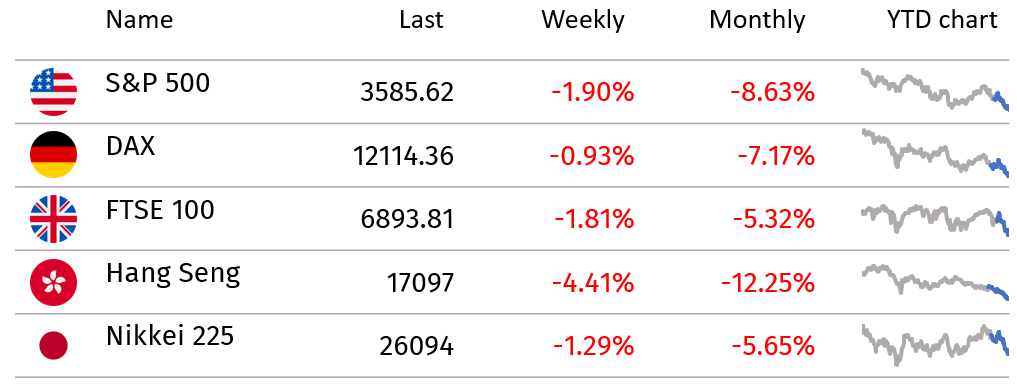Click the United States flag icon
The image size is (1017, 389).
click(53, 92)
